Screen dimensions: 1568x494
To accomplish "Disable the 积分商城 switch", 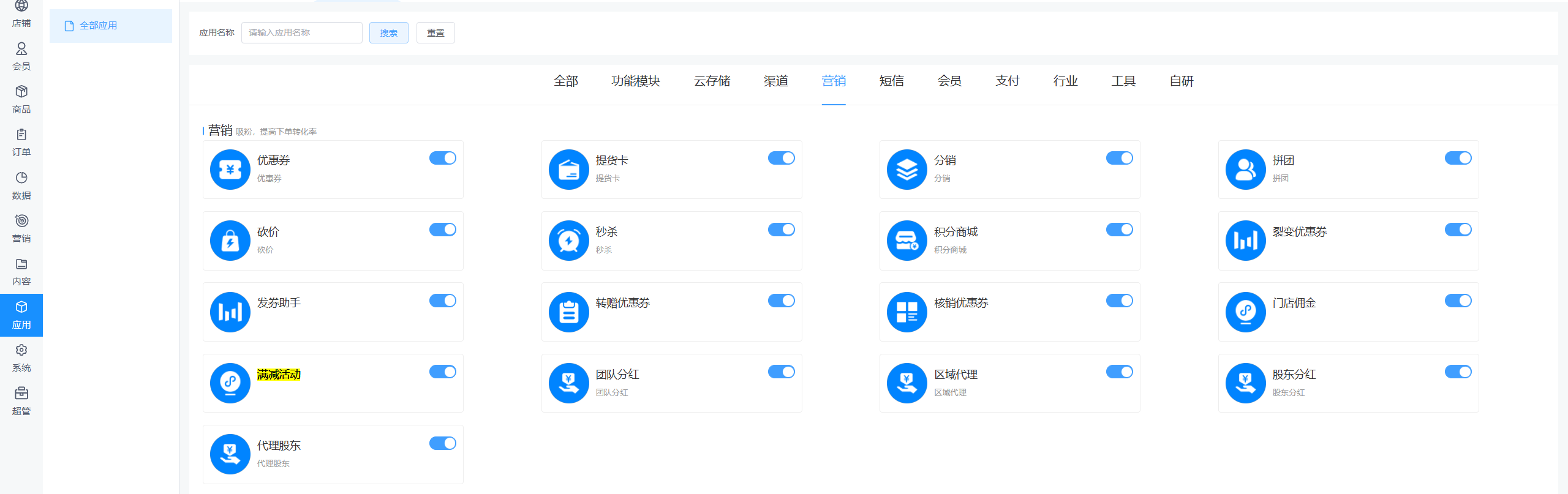I will click(x=1120, y=230).
